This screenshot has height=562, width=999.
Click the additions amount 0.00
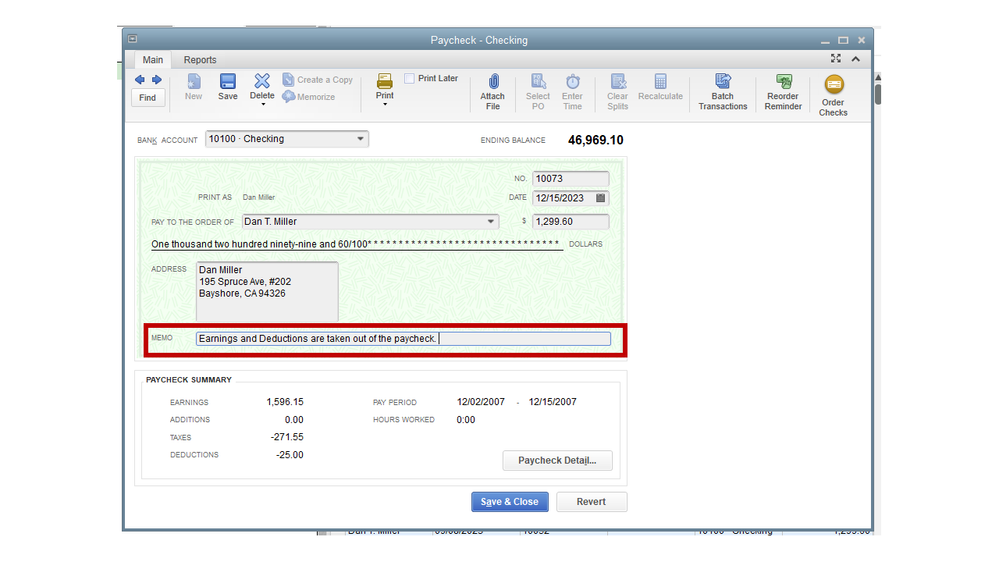tap(294, 420)
